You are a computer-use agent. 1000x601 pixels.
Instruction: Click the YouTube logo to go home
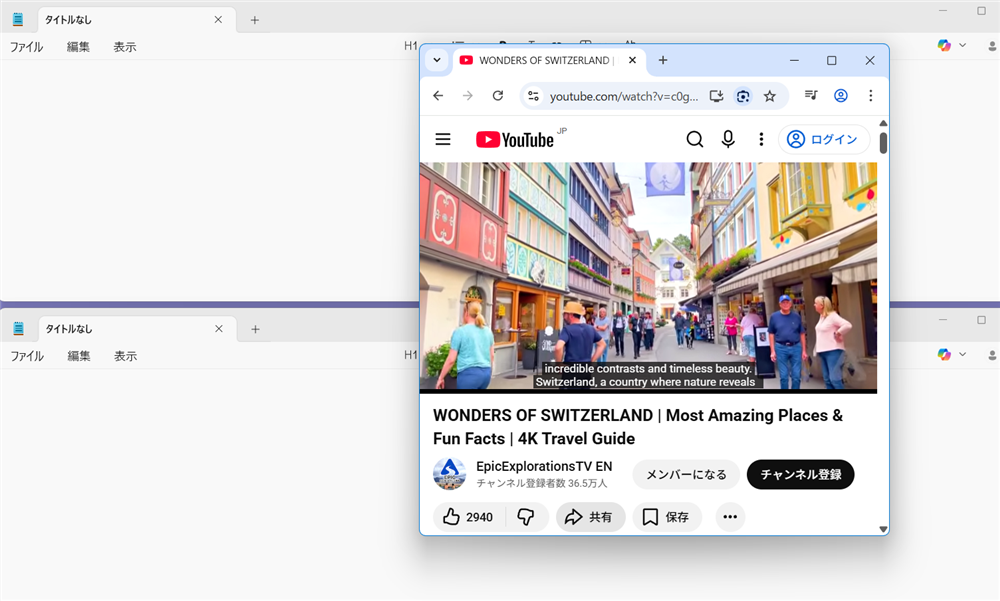tap(516, 139)
